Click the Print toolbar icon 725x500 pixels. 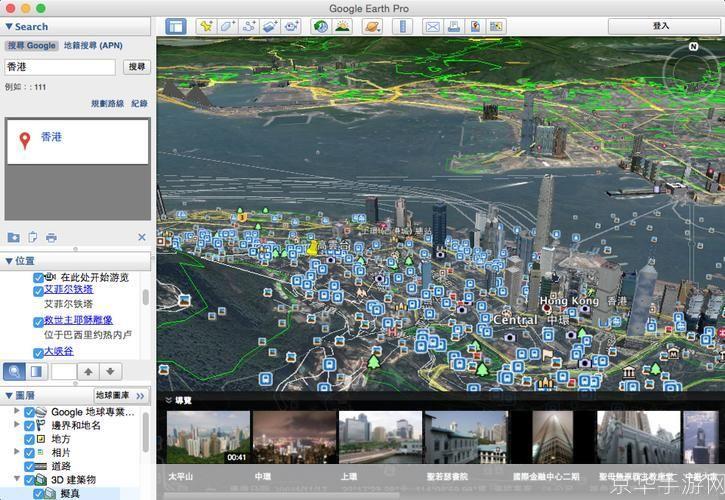tap(454, 26)
